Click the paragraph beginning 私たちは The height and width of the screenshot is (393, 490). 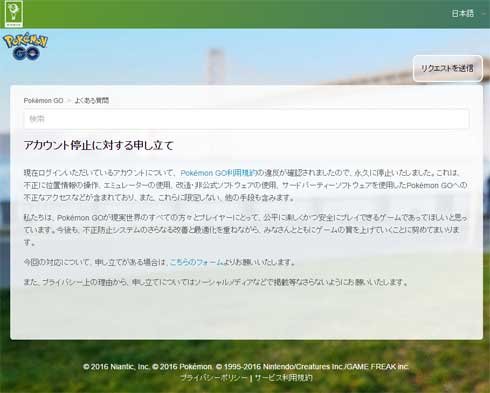click(246, 230)
